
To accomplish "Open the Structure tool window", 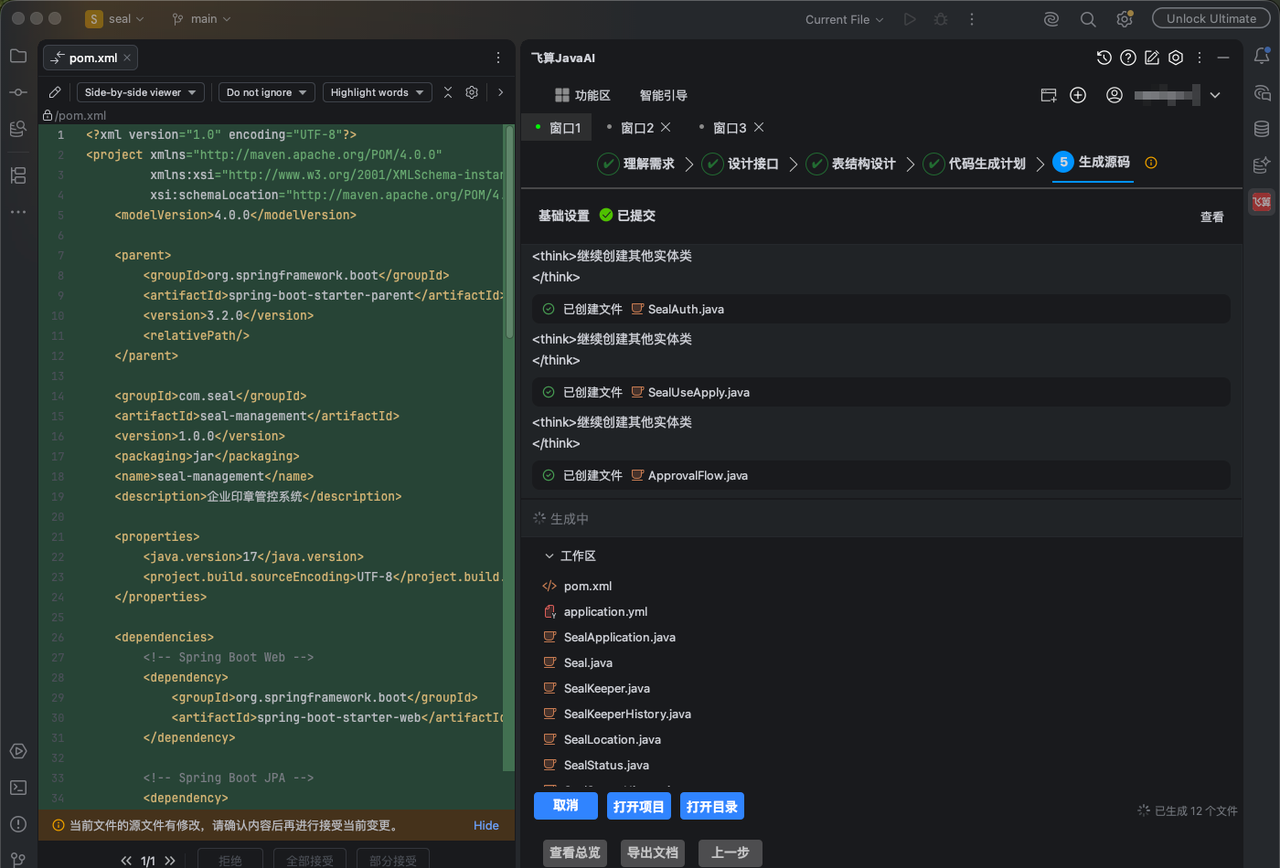I will (x=18, y=176).
